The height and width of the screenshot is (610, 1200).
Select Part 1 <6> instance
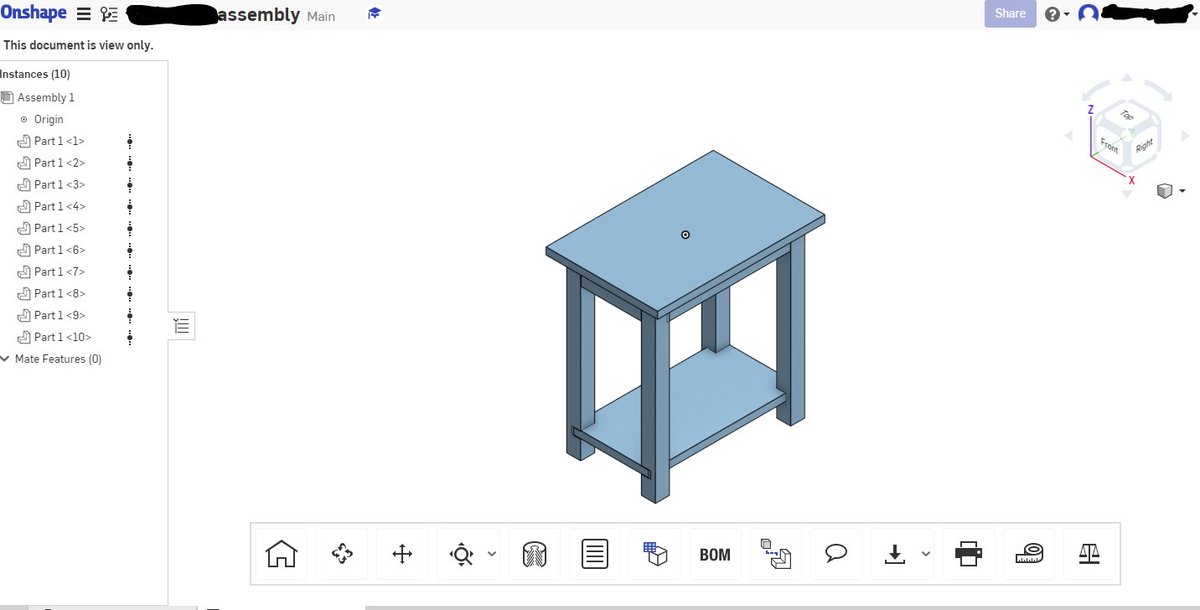(59, 250)
